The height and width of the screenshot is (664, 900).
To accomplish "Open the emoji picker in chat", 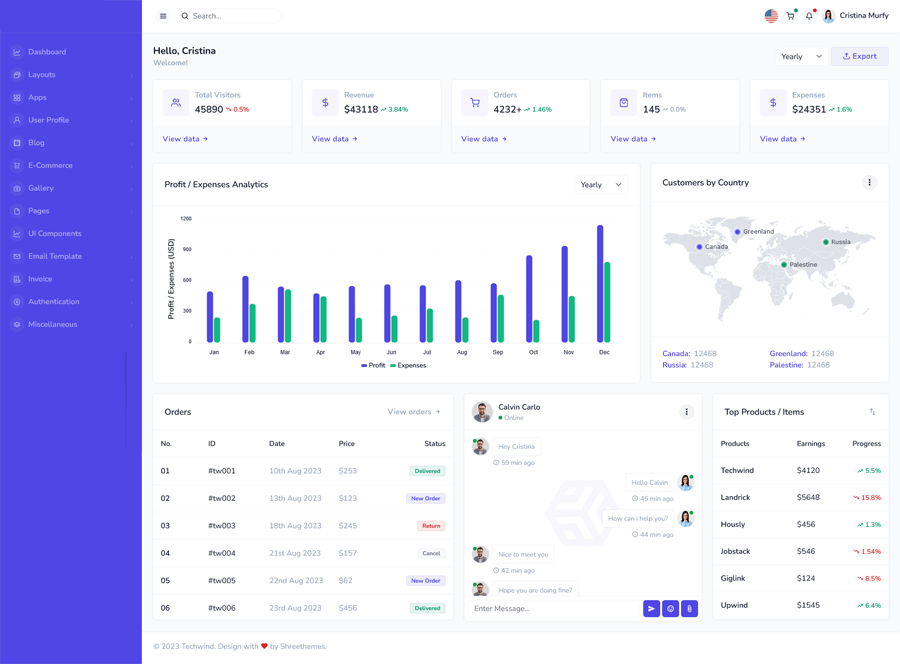I will click(670, 608).
